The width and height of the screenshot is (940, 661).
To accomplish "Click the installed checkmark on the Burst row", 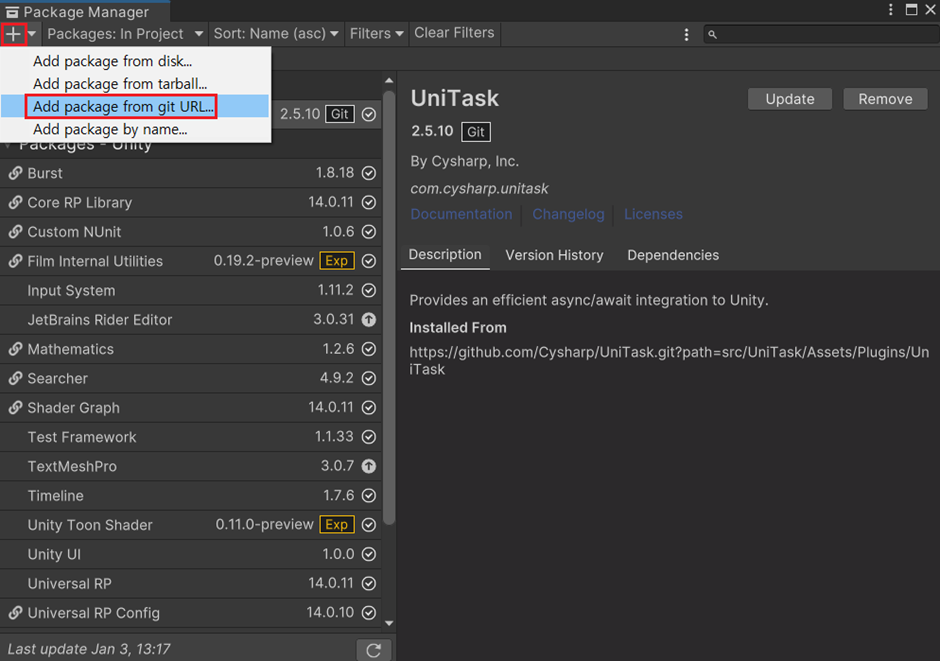I will (x=369, y=173).
